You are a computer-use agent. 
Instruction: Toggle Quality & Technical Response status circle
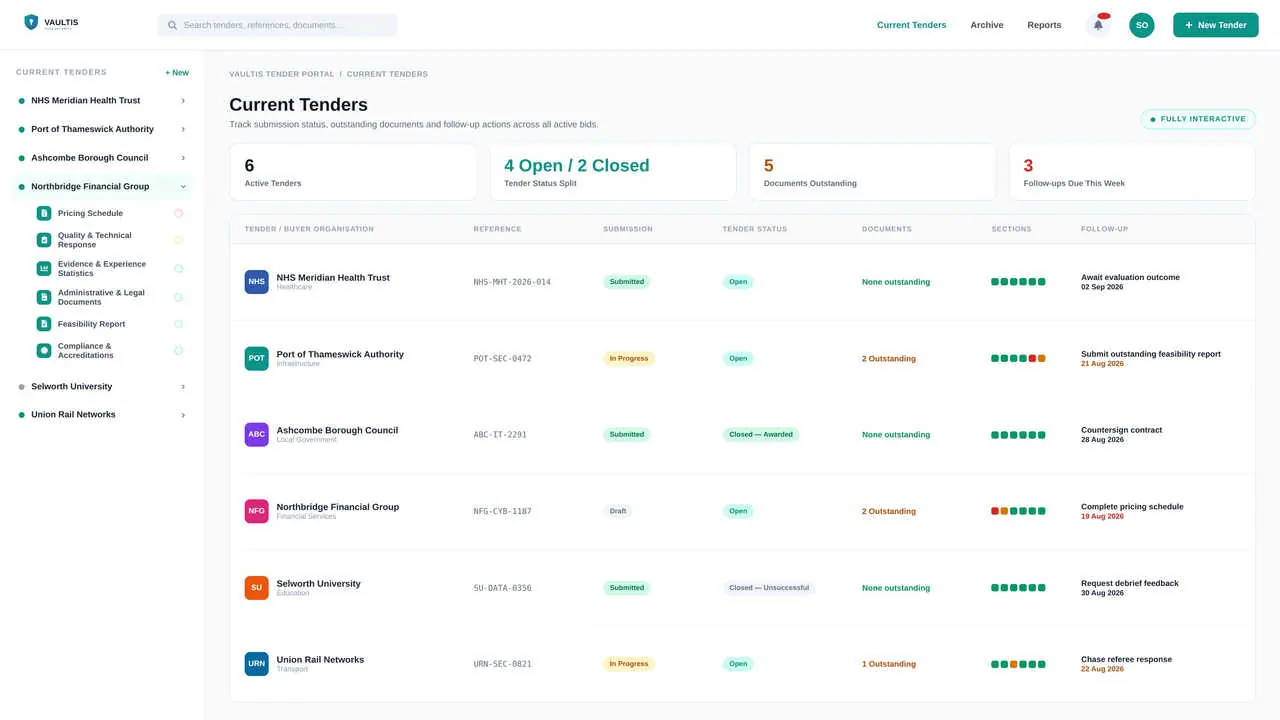(x=179, y=240)
